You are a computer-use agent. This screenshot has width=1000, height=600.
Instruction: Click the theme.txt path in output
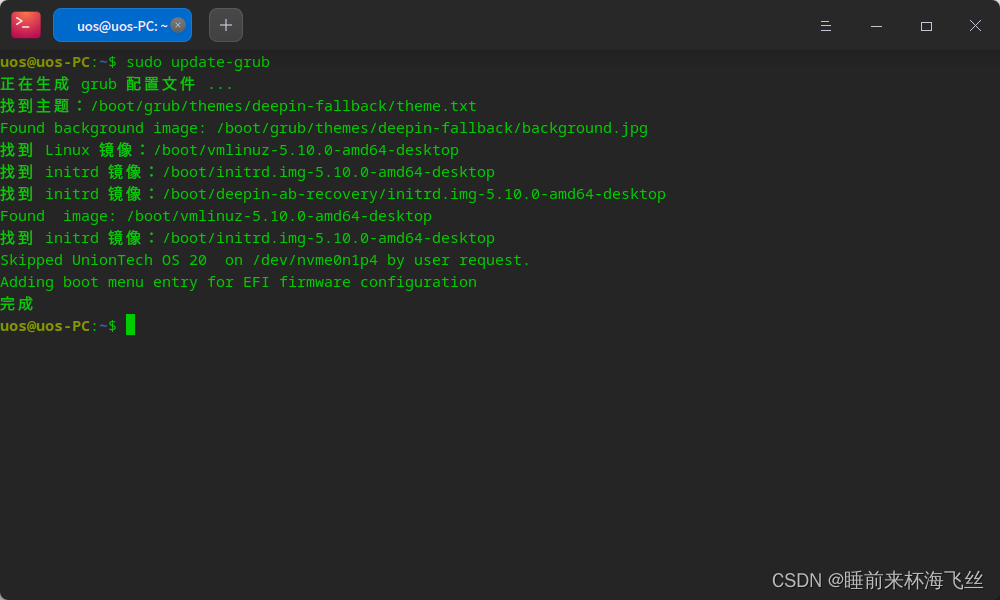tap(284, 106)
